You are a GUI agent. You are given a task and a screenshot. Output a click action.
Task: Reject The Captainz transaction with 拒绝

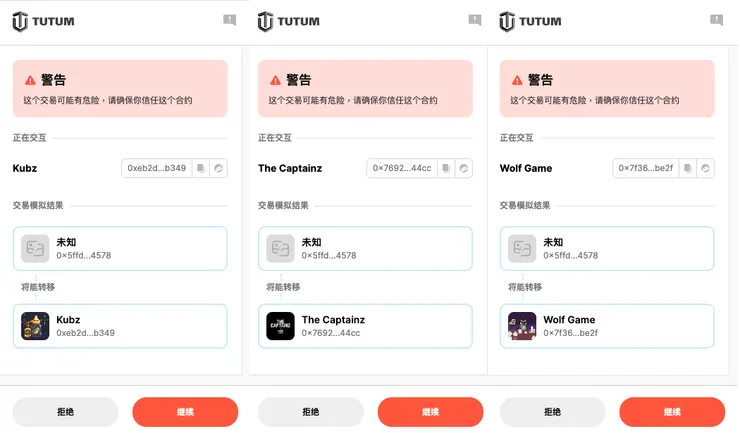click(311, 412)
